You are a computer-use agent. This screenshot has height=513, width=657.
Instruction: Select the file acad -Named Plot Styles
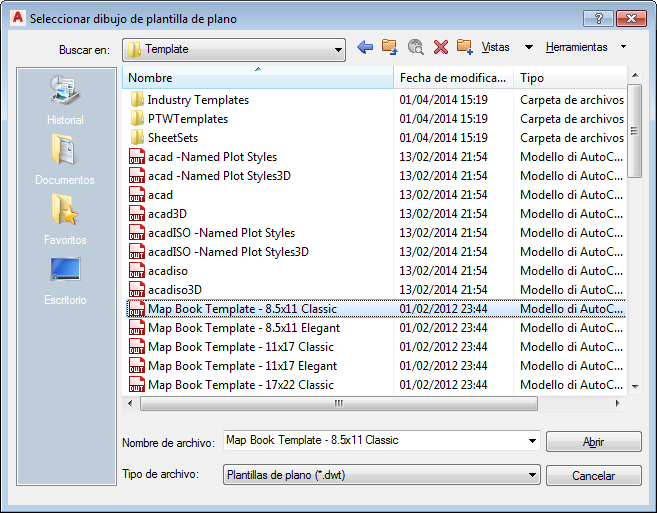tap(212, 157)
